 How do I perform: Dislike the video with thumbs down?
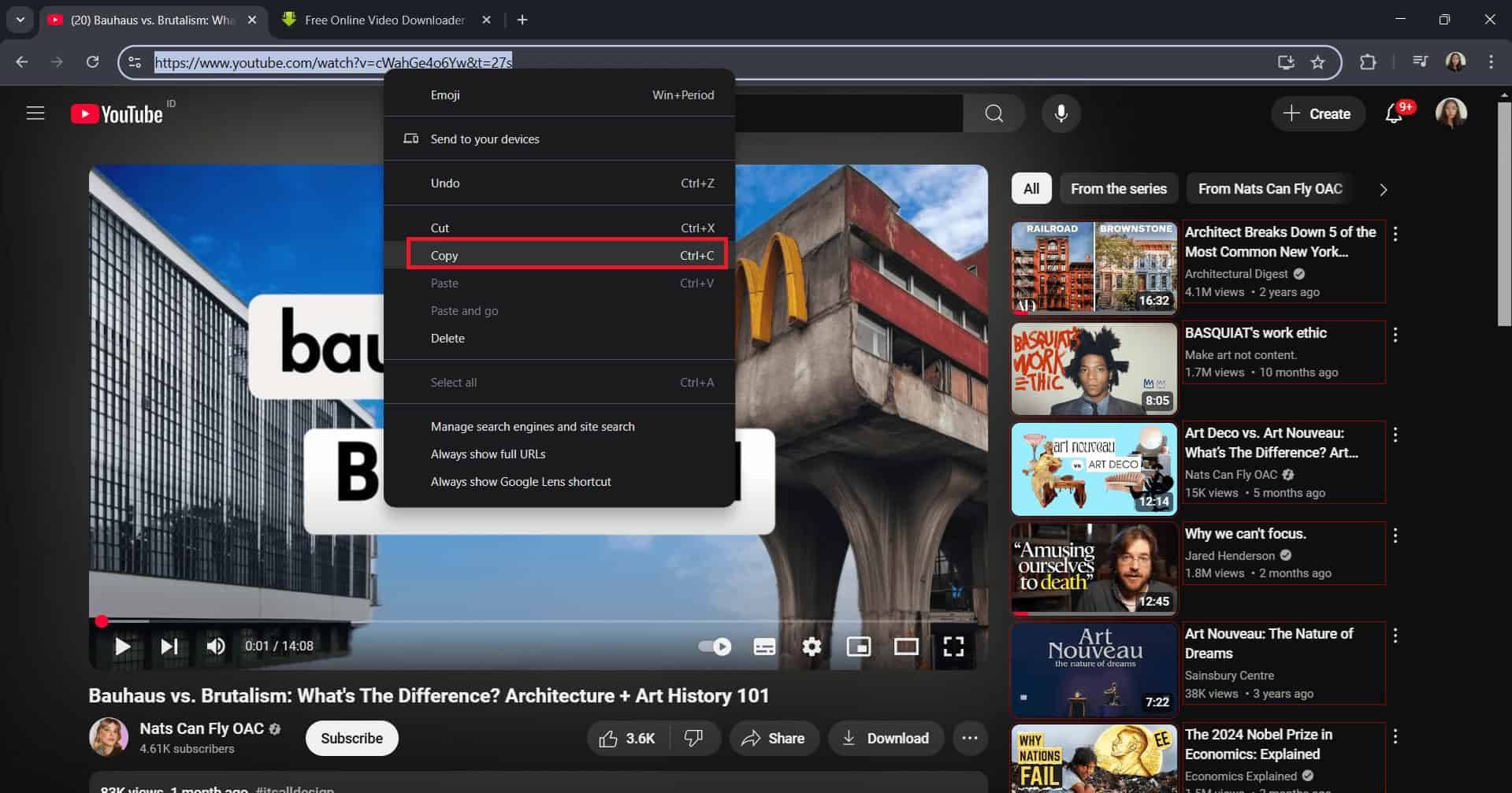point(694,738)
